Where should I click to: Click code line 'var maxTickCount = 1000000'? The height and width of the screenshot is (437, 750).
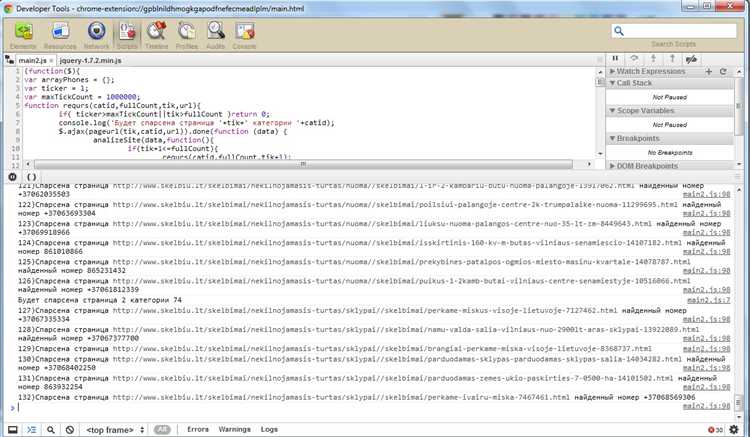[x=82, y=97]
